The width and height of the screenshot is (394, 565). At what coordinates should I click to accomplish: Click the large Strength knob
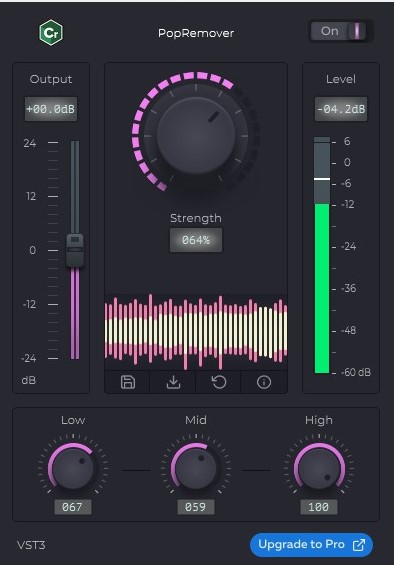click(x=196, y=136)
